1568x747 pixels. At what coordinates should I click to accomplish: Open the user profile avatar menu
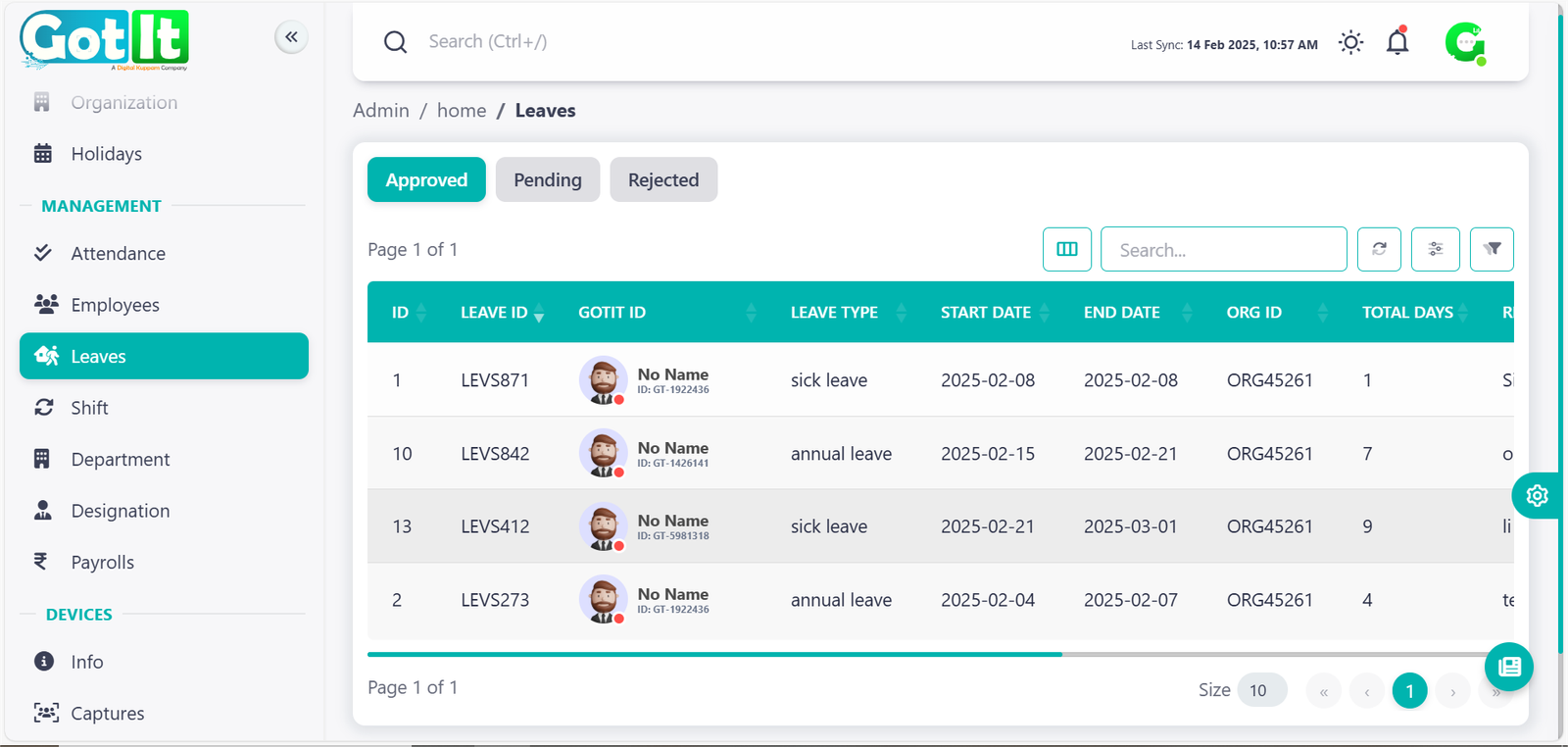[1465, 43]
